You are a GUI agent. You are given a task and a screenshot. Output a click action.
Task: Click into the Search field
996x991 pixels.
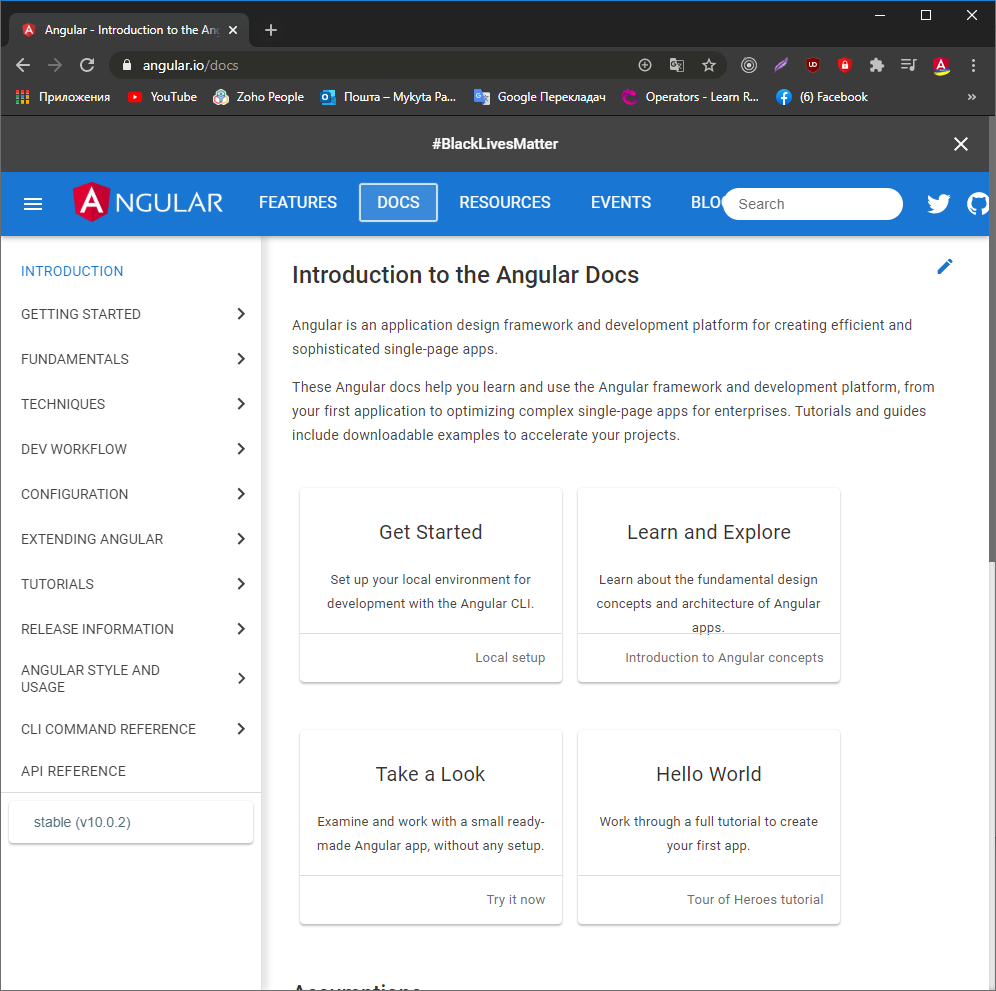tap(813, 204)
